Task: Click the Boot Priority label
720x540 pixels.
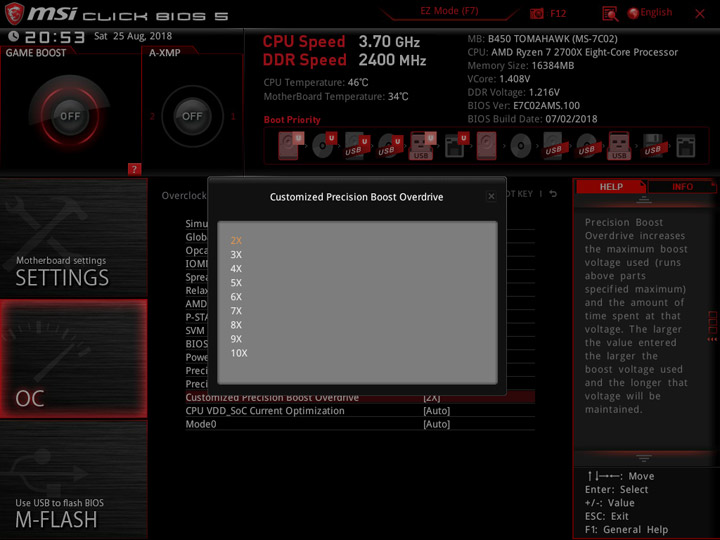Action: tap(292, 119)
